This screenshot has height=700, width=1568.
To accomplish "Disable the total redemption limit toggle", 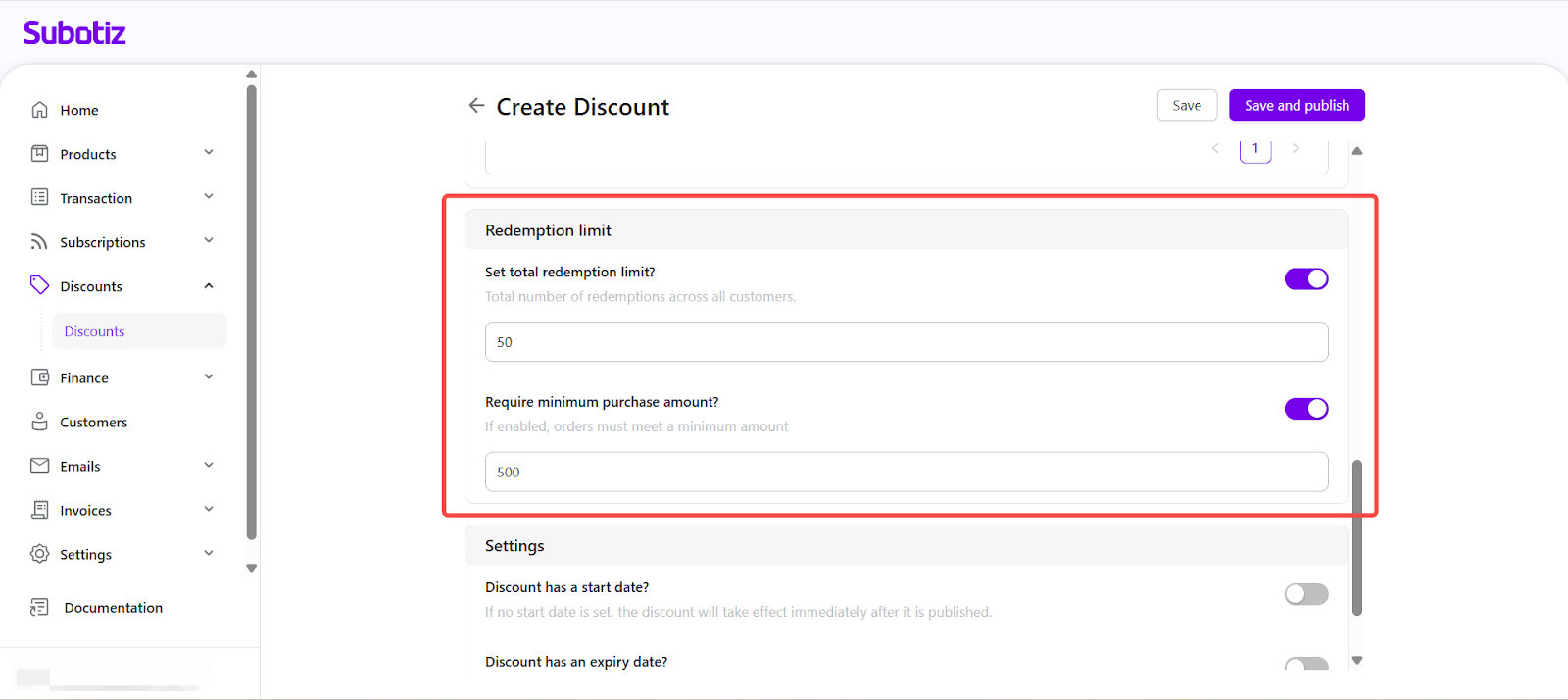I will click(x=1305, y=279).
